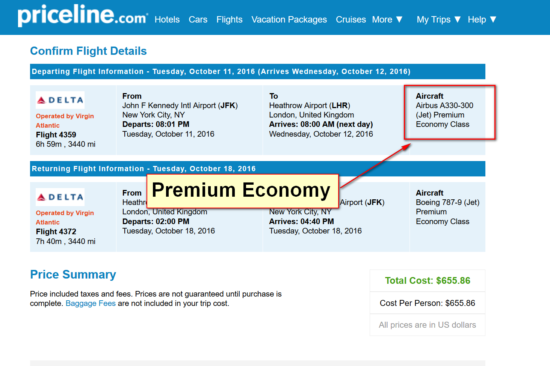Open the Cruises page
The height and width of the screenshot is (366, 550).
click(351, 20)
